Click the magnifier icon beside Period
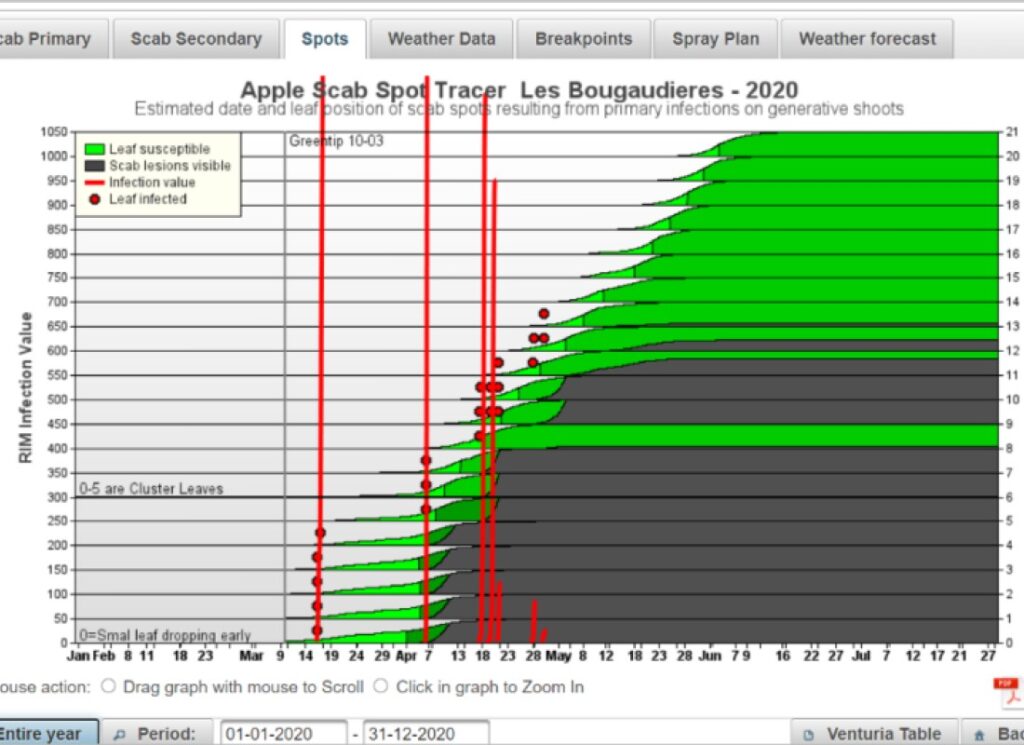Viewport: 1024px width, 745px height. [x=120, y=735]
